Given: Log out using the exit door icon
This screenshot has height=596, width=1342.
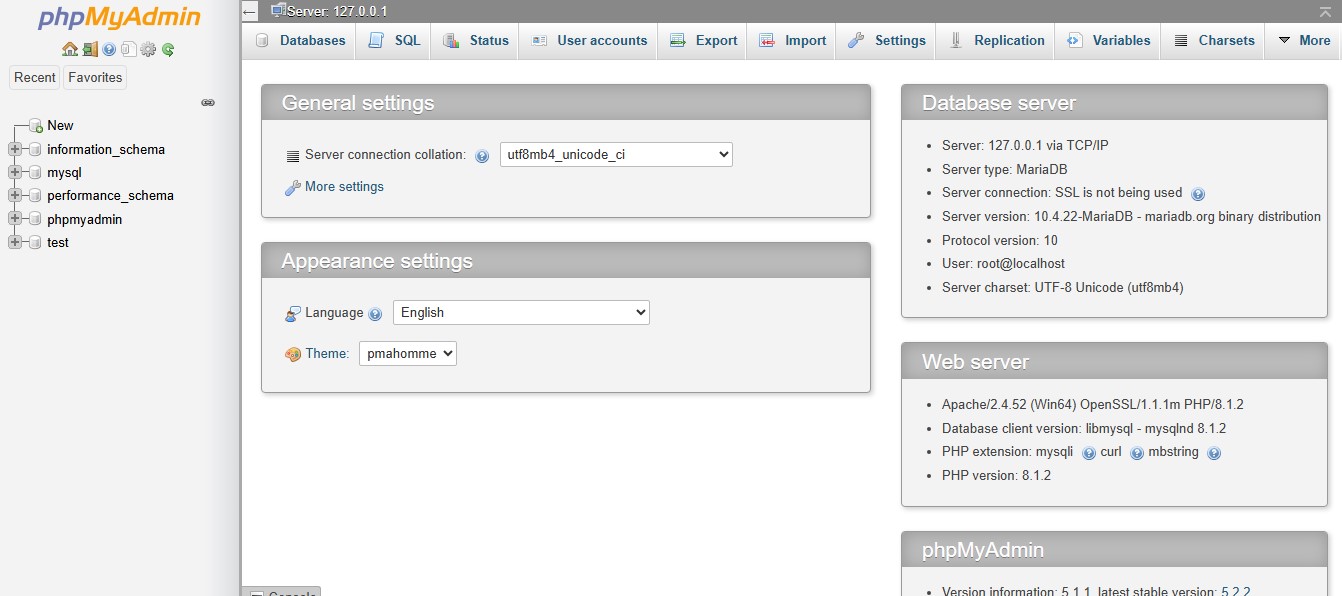Looking at the screenshot, I should (90, 48).
